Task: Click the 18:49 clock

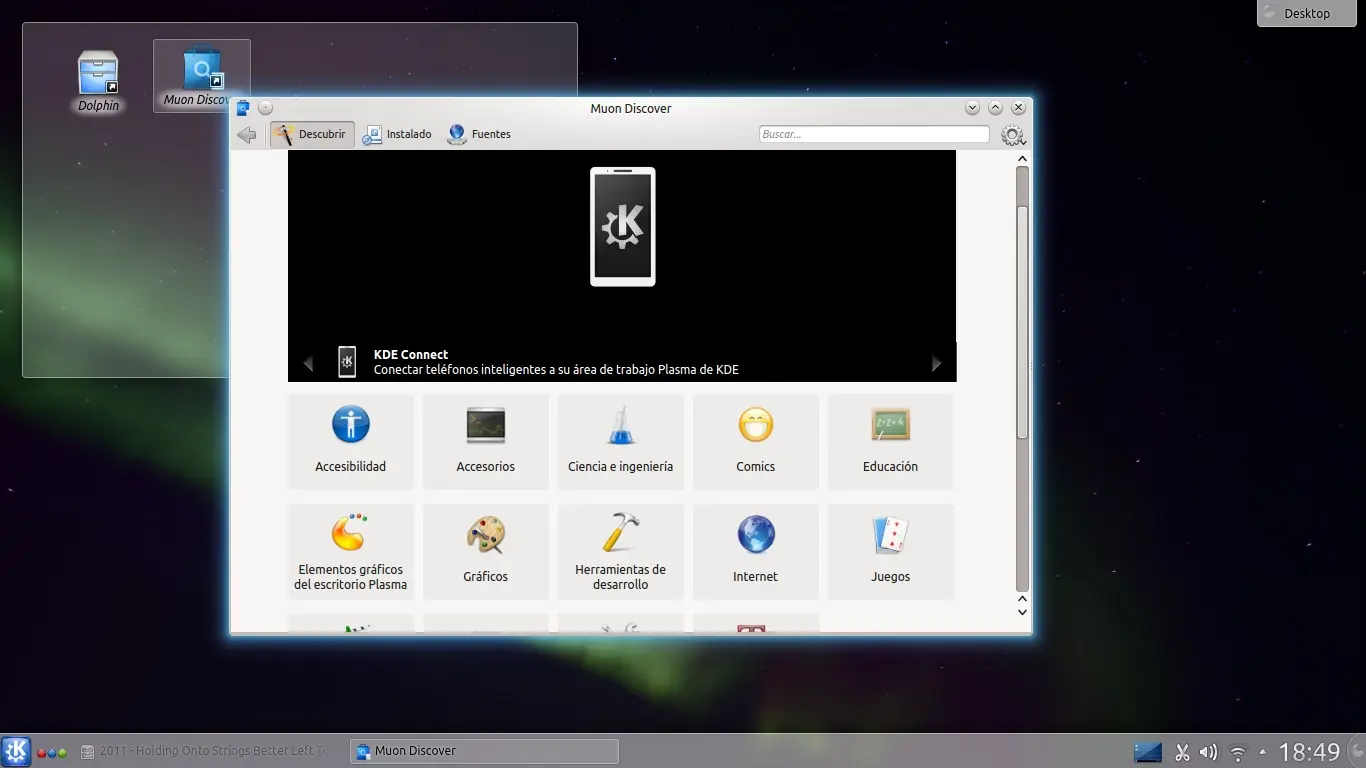Action: [x=1309, y=752]
